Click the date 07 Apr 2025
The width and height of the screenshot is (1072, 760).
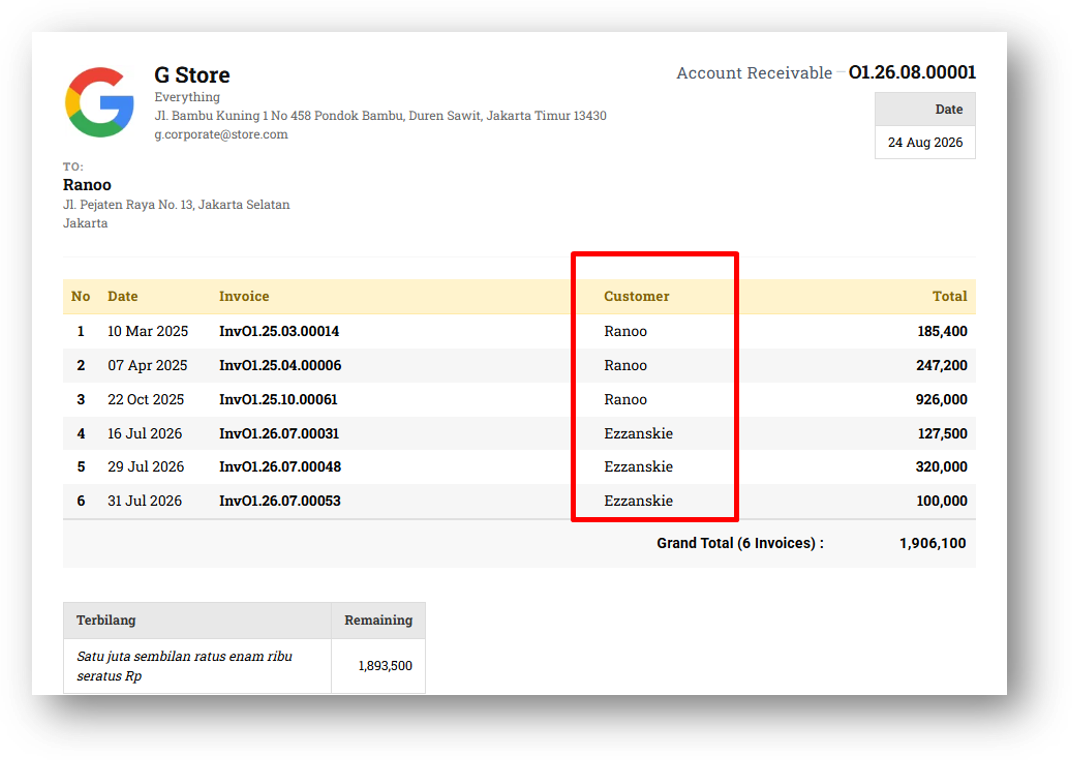(147, 365)
